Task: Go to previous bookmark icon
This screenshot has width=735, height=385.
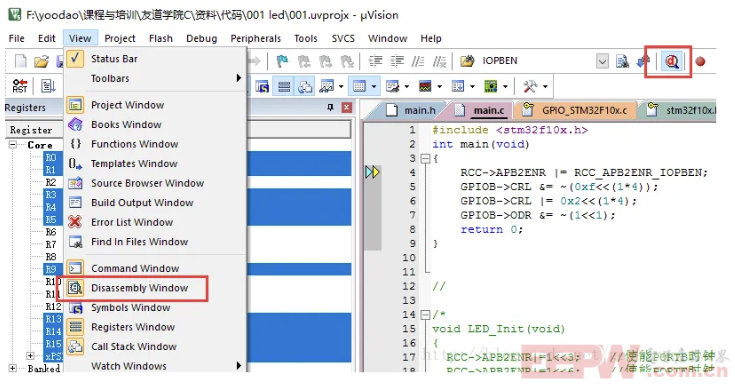Action: point(304,61)
